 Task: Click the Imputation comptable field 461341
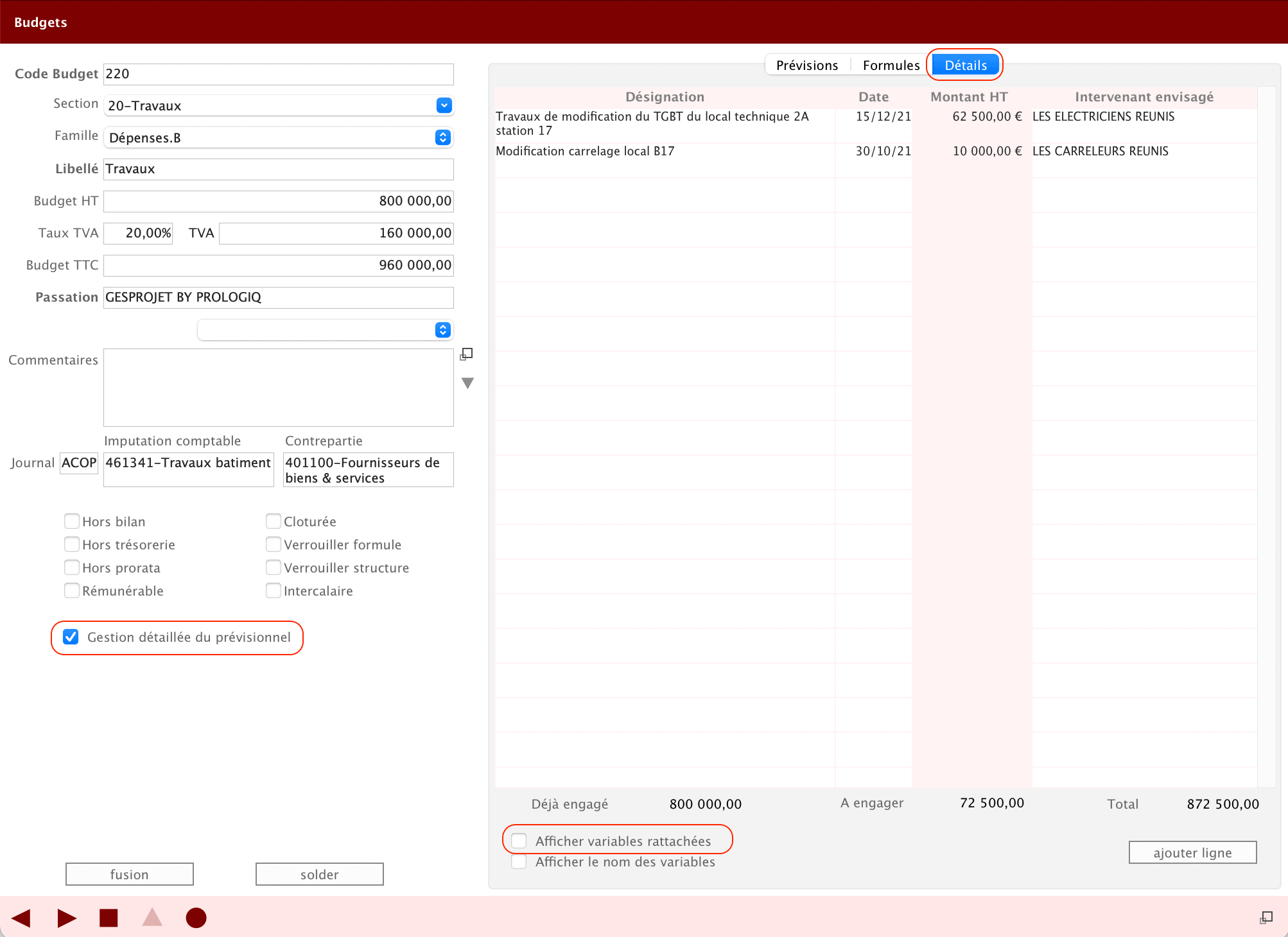pyautogui.click(x=189, y=470)
